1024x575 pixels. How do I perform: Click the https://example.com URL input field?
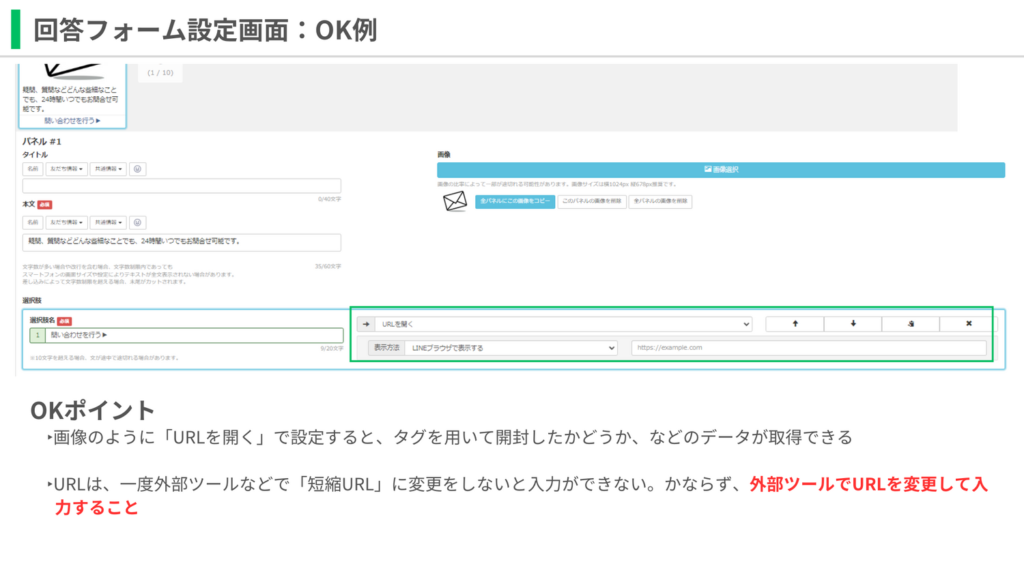[808, 348]
